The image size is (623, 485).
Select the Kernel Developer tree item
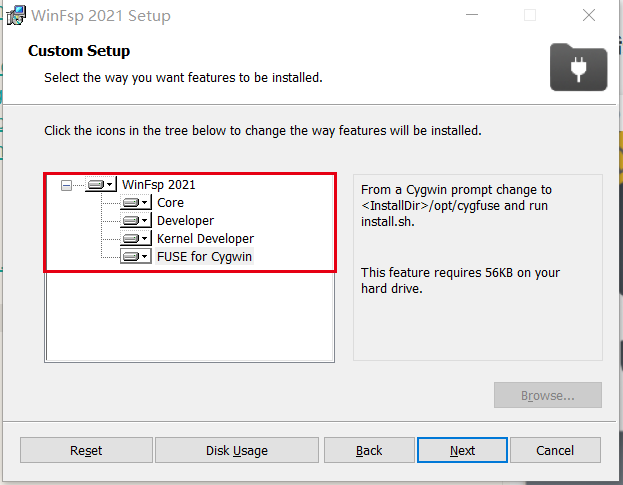[x=205, y=238]
